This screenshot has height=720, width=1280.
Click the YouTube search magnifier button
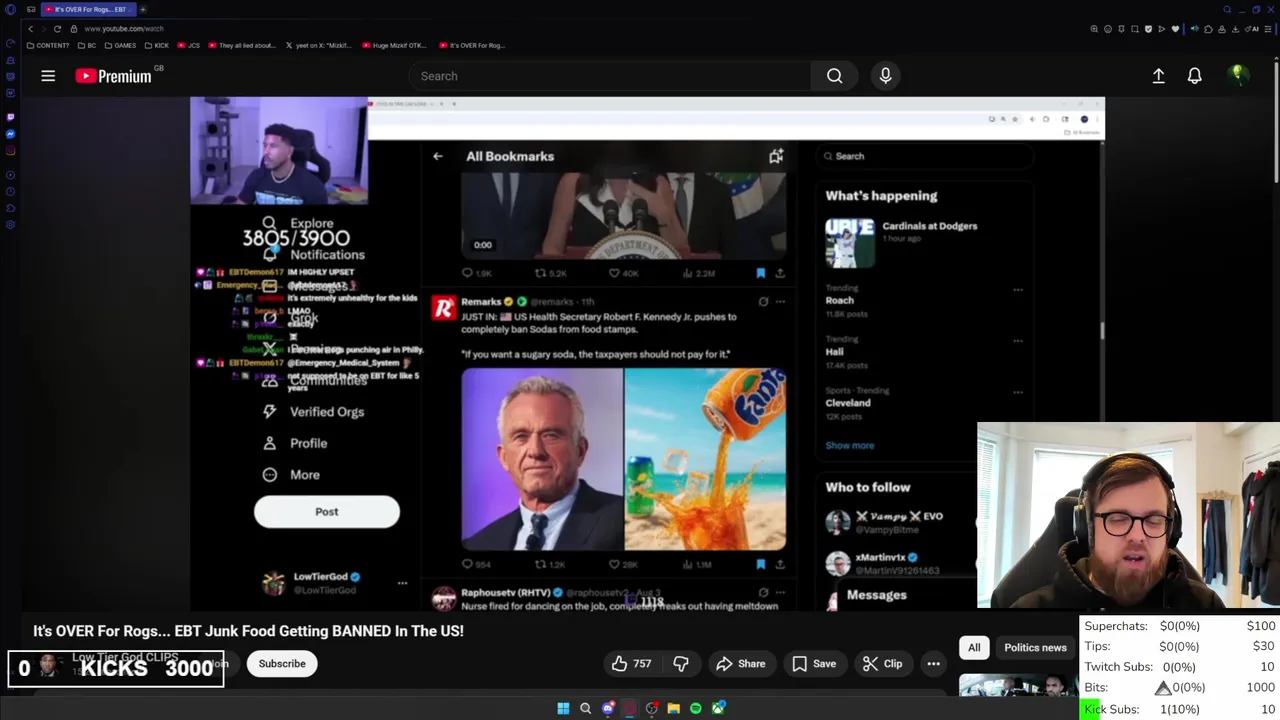point(834,76)
